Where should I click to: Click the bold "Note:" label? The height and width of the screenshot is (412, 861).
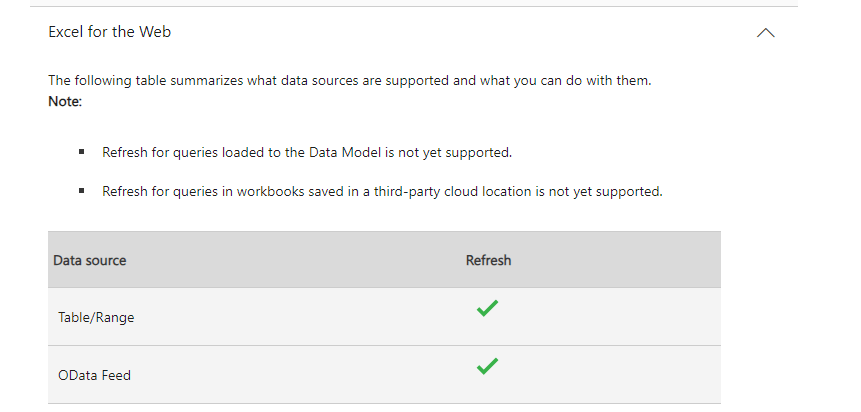point(65,101)
